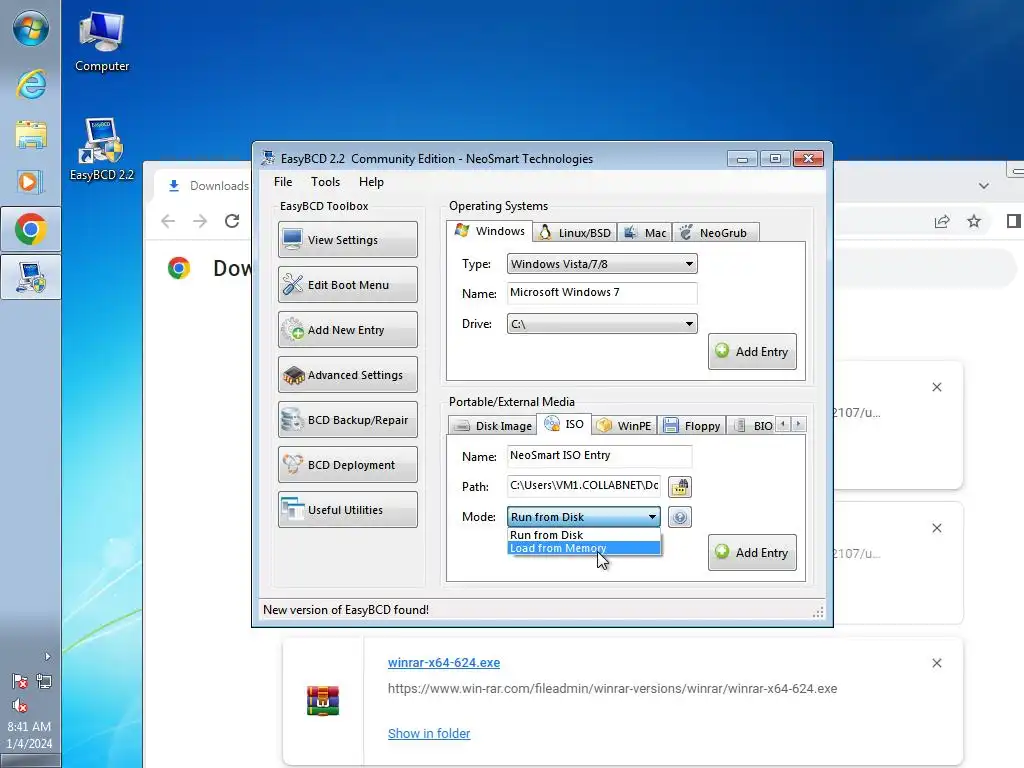The image size is (1024, 768).
Task: Open winrar-x64-624.exe download link
Action: 443,663
